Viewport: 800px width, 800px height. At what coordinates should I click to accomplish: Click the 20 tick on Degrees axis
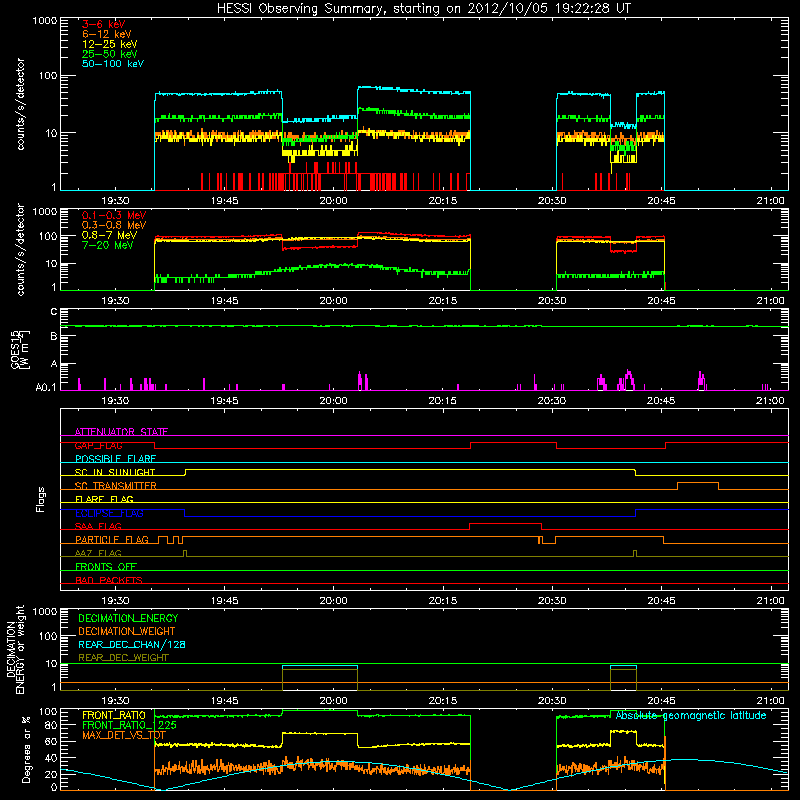pos(51,774)
